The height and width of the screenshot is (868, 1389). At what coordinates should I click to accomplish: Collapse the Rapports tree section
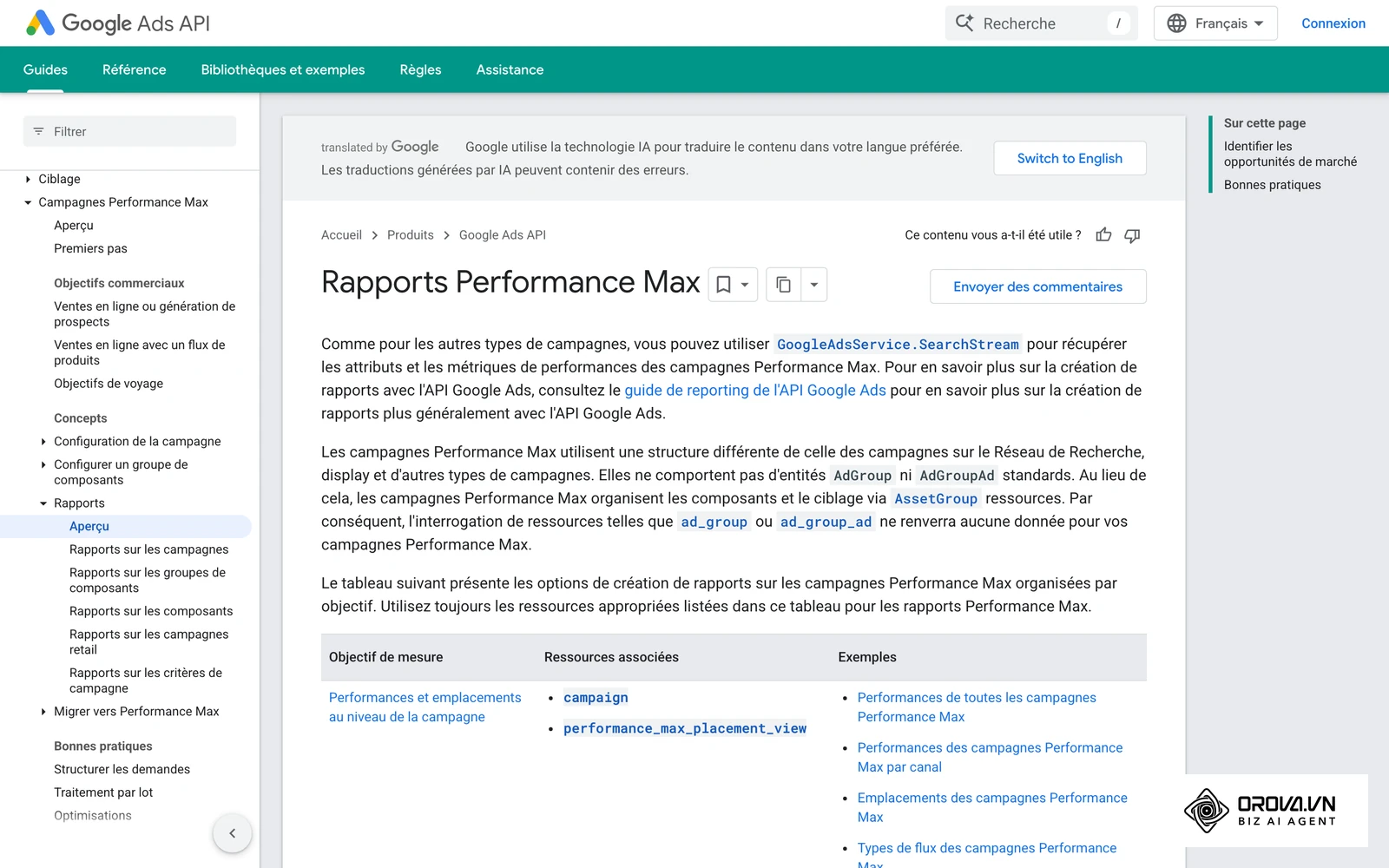[43, 503]
